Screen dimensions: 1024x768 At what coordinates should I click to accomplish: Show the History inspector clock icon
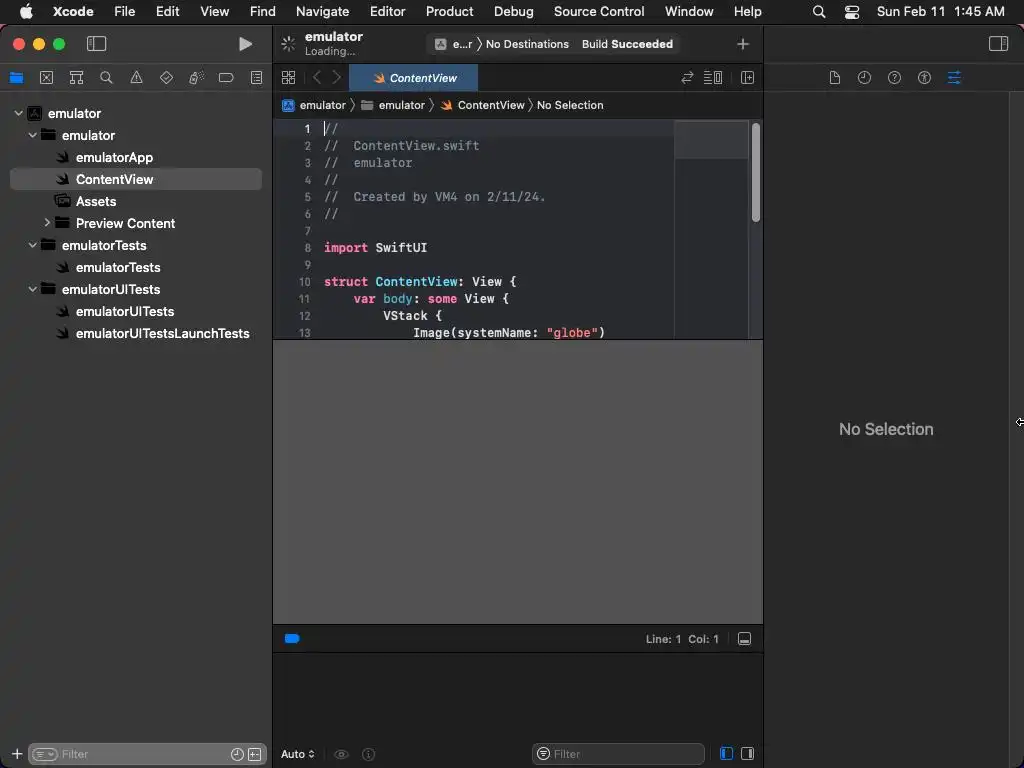click(x=864, y=78)
